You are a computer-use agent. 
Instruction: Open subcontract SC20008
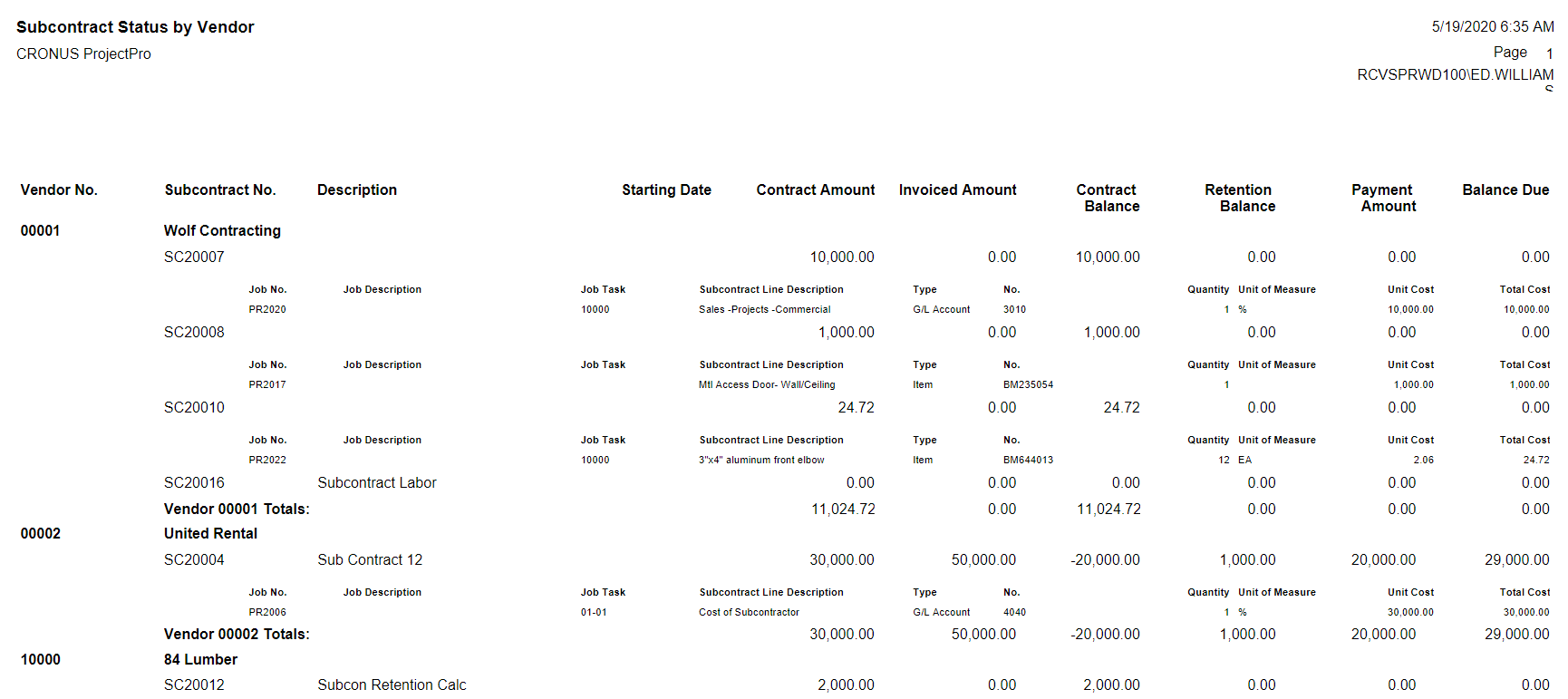click(x=194, y=332)
